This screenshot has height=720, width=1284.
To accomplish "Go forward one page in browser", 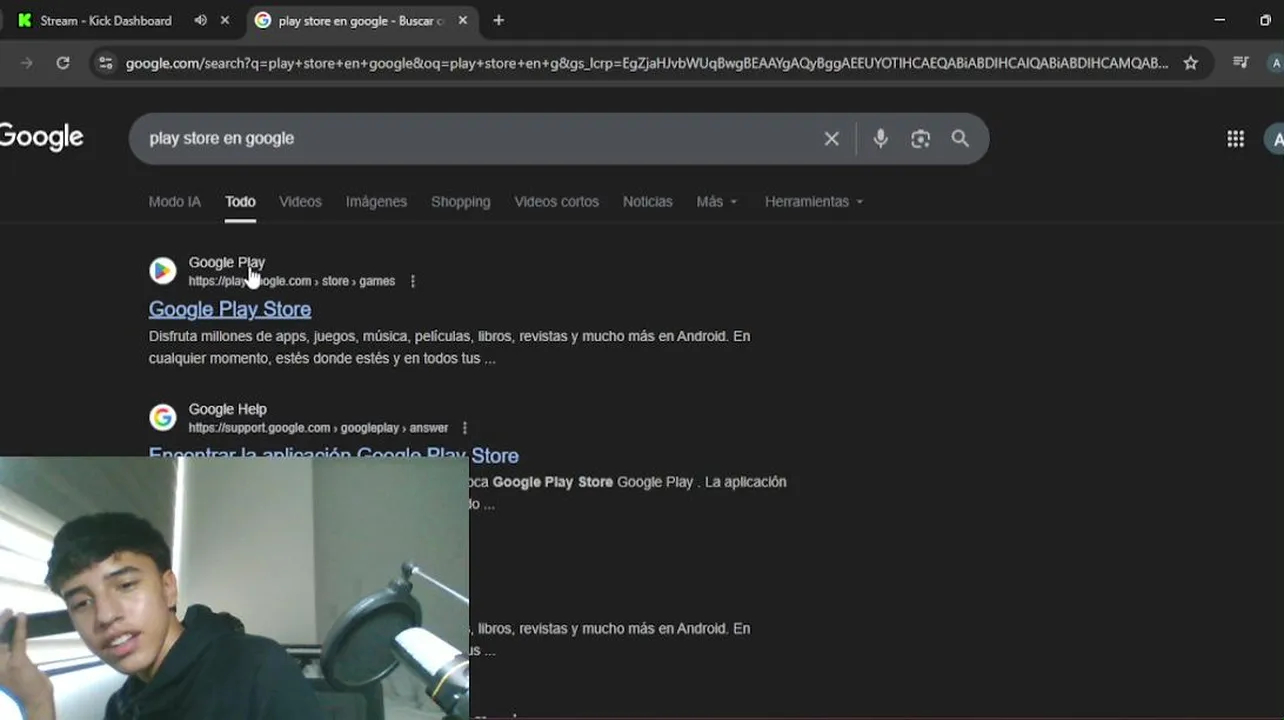I will (x=26, y=63).
